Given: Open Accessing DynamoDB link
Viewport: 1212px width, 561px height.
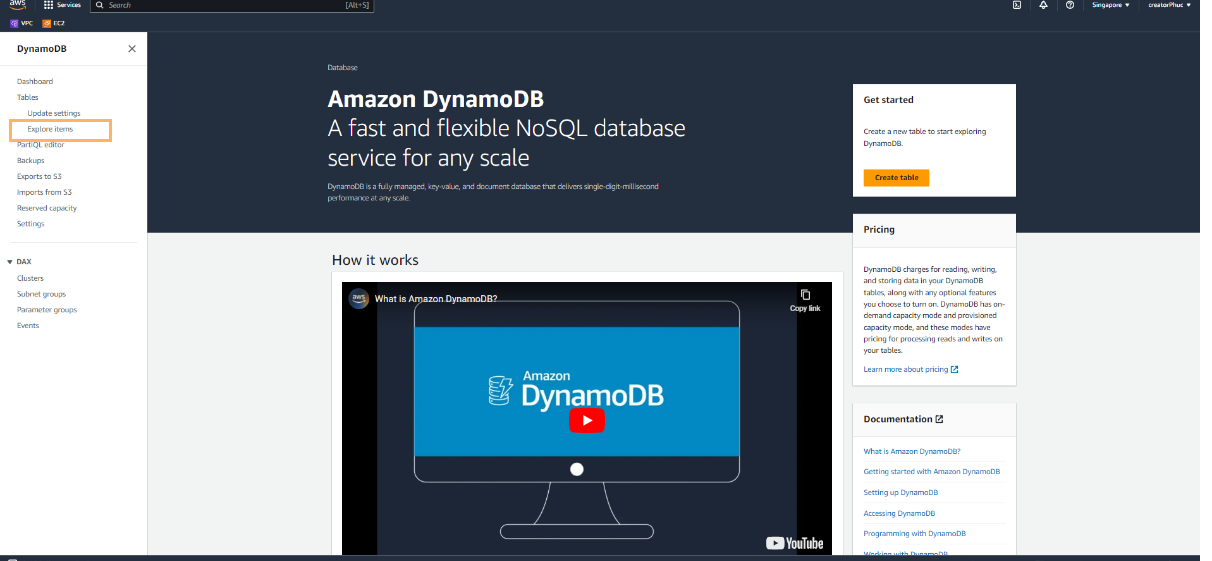Looking at the screenshot, I should tap(900, 513).
